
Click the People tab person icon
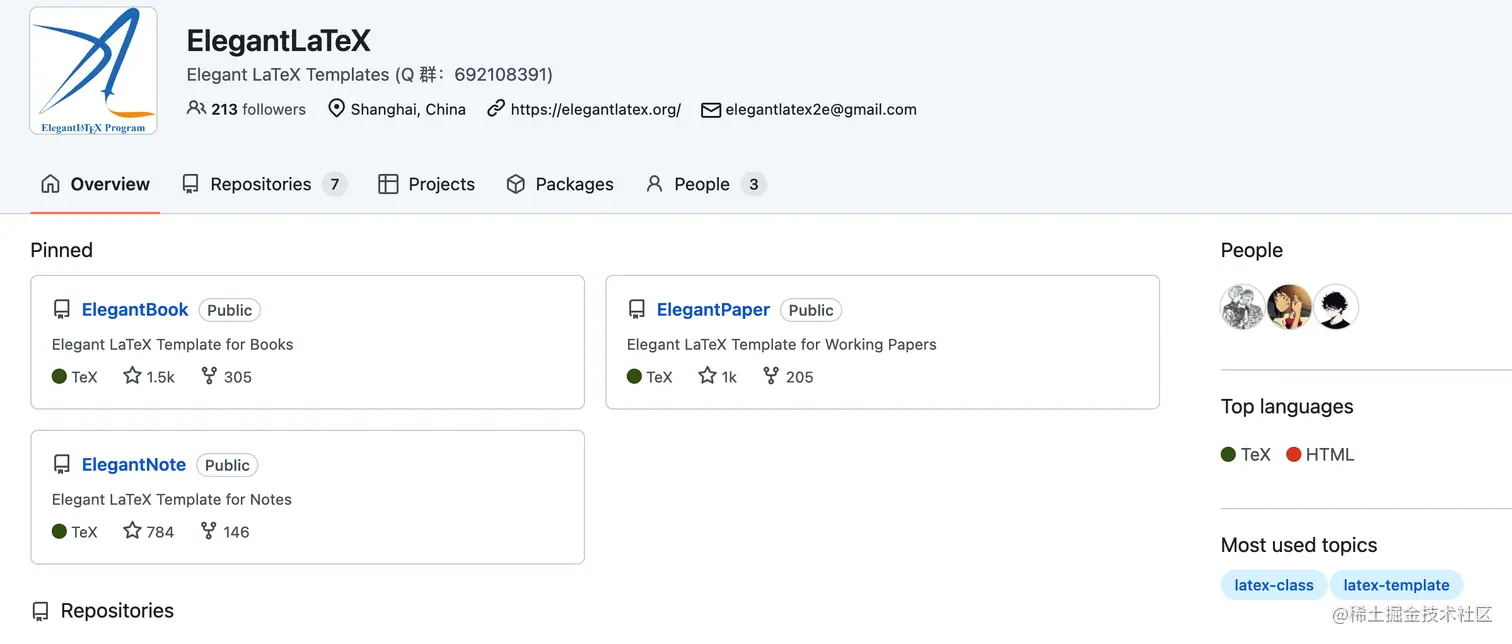pos(654,184)
